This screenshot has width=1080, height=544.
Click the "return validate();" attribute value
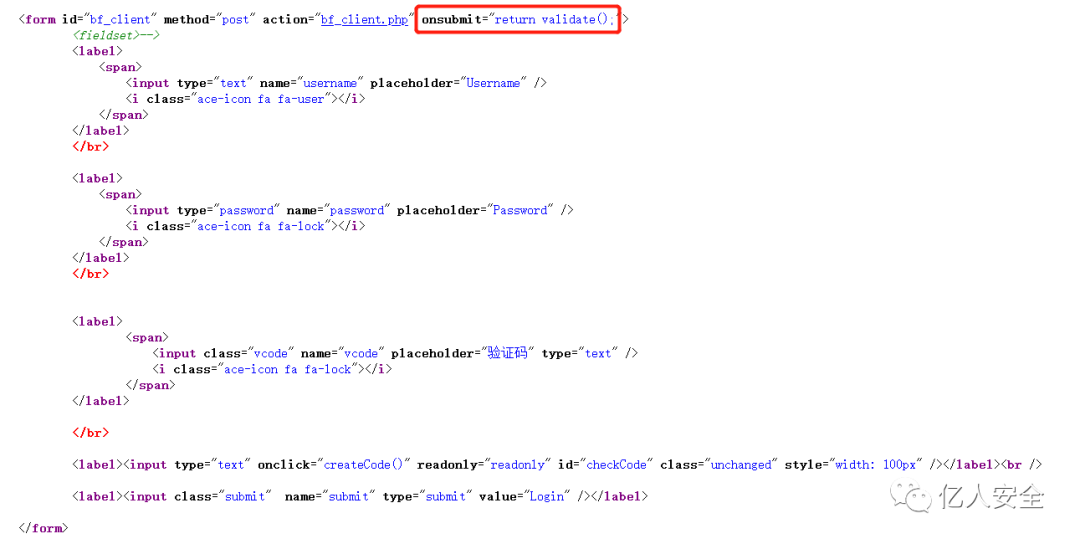point(554,19)
